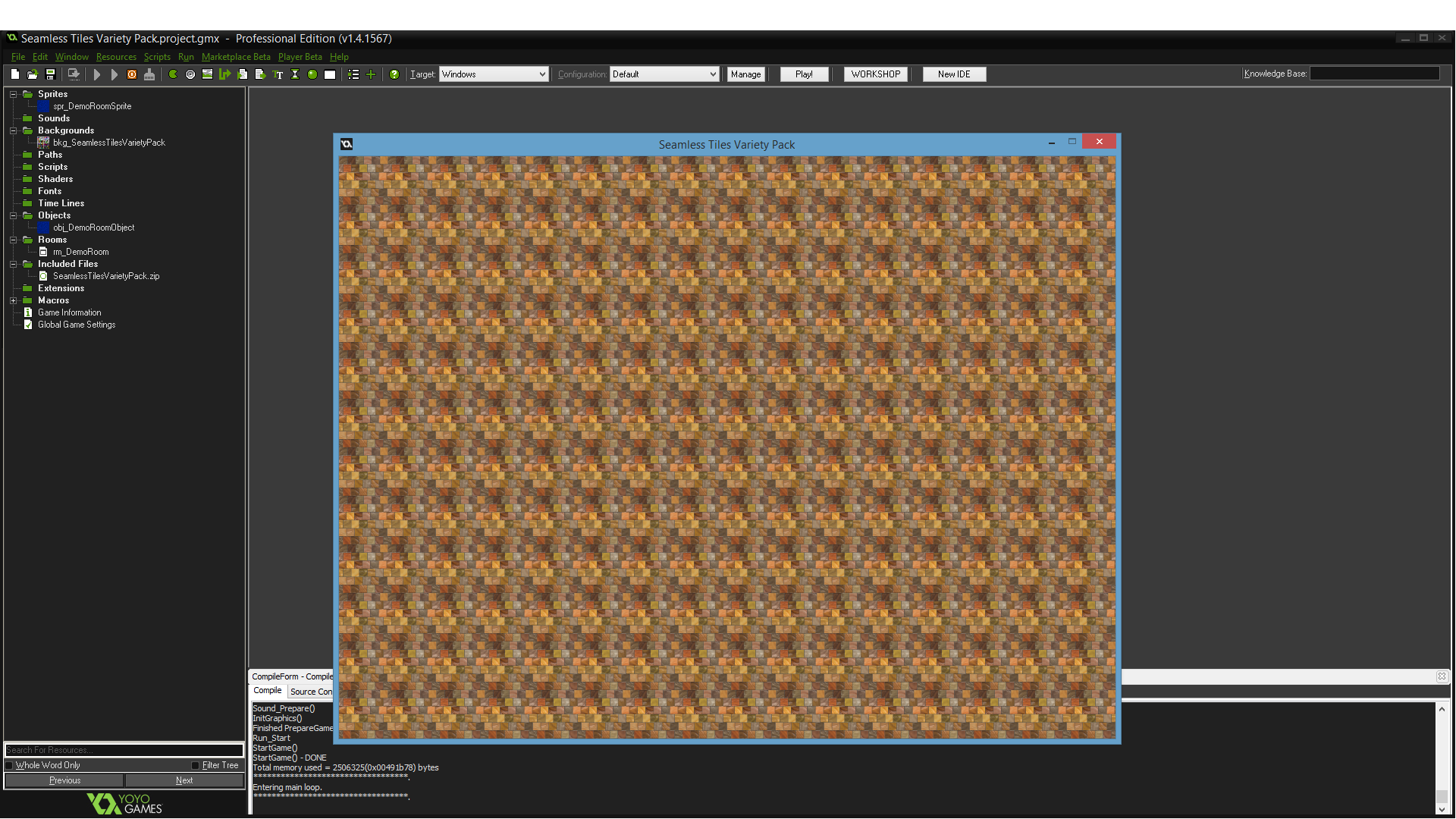
Task: Switch to the Source Control tab
Action: coord(311,691)
